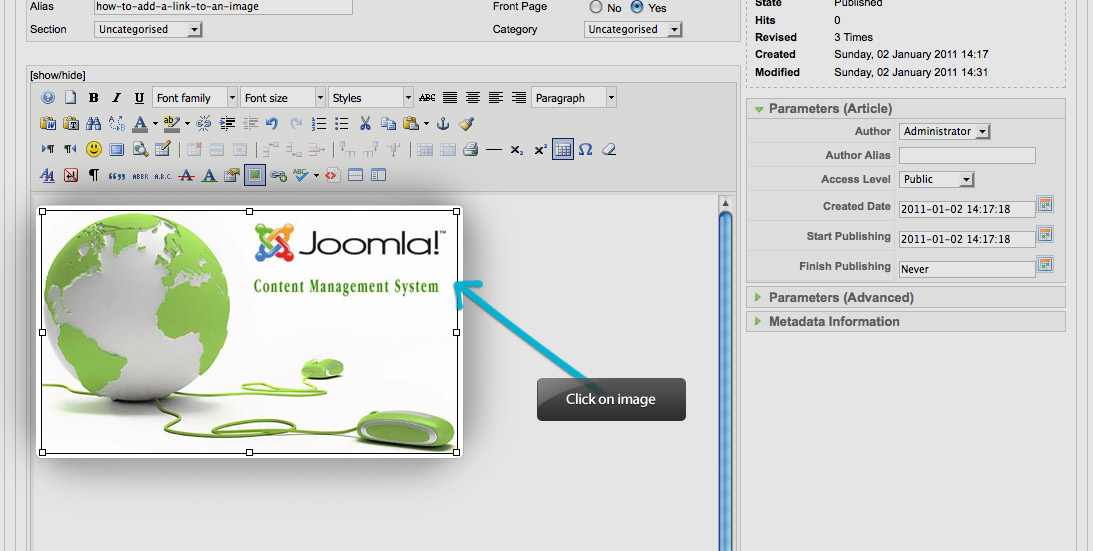Click the Created Date input field

click(967, 209)
